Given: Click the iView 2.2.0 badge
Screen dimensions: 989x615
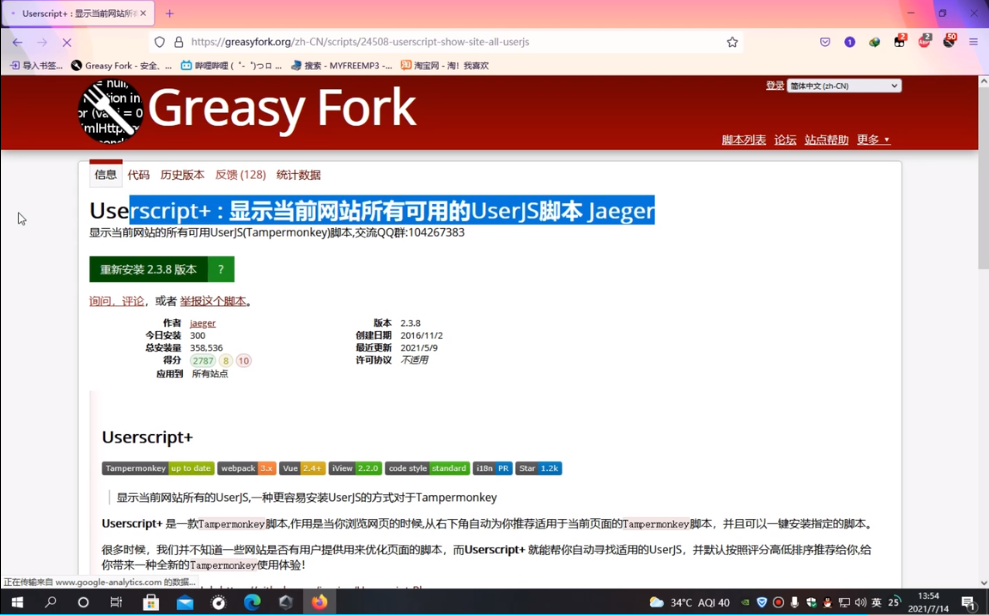Looking at the screenshot, I should click(355, 468).
